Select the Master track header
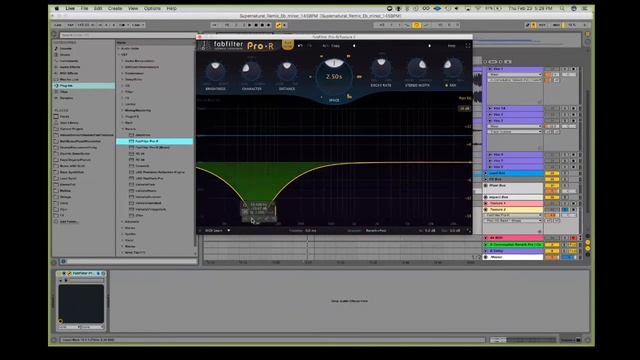The image size is (640, 360). tap(513, 258)
